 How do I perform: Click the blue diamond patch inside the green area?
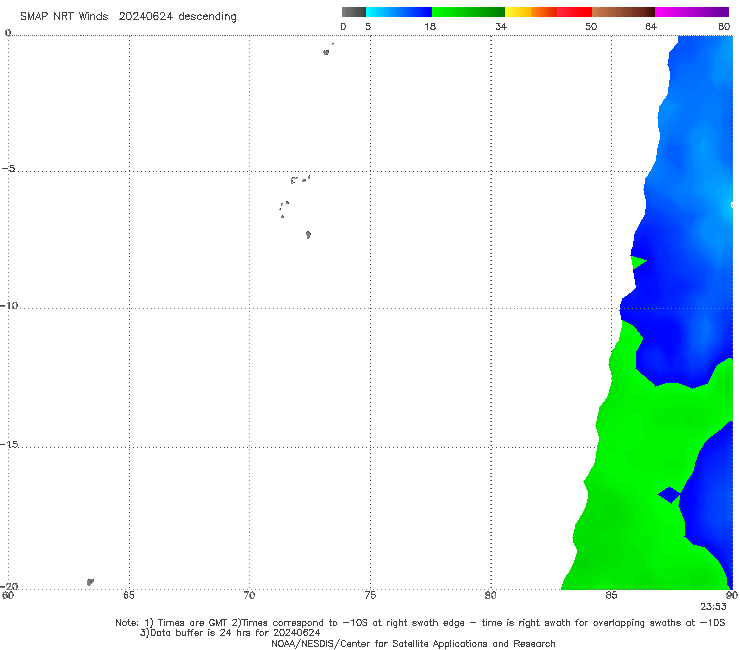tap(669, 495)
